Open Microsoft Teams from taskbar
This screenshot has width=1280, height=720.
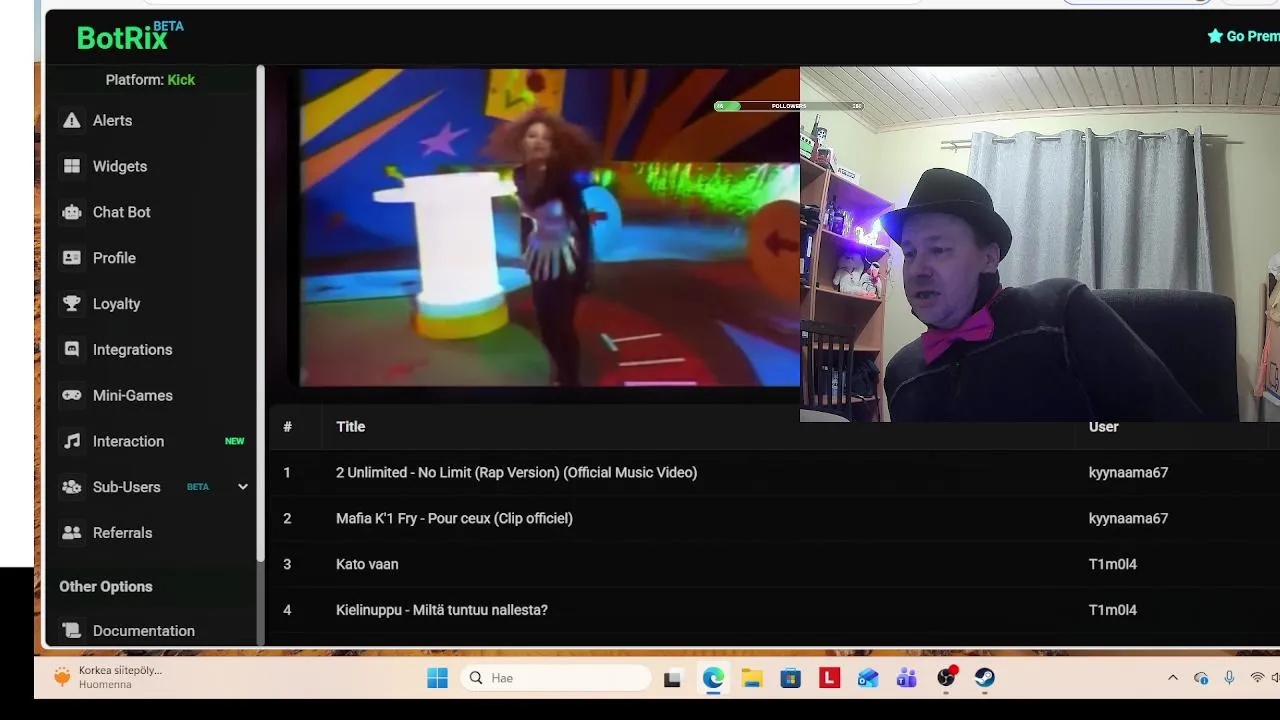[907, 678]
